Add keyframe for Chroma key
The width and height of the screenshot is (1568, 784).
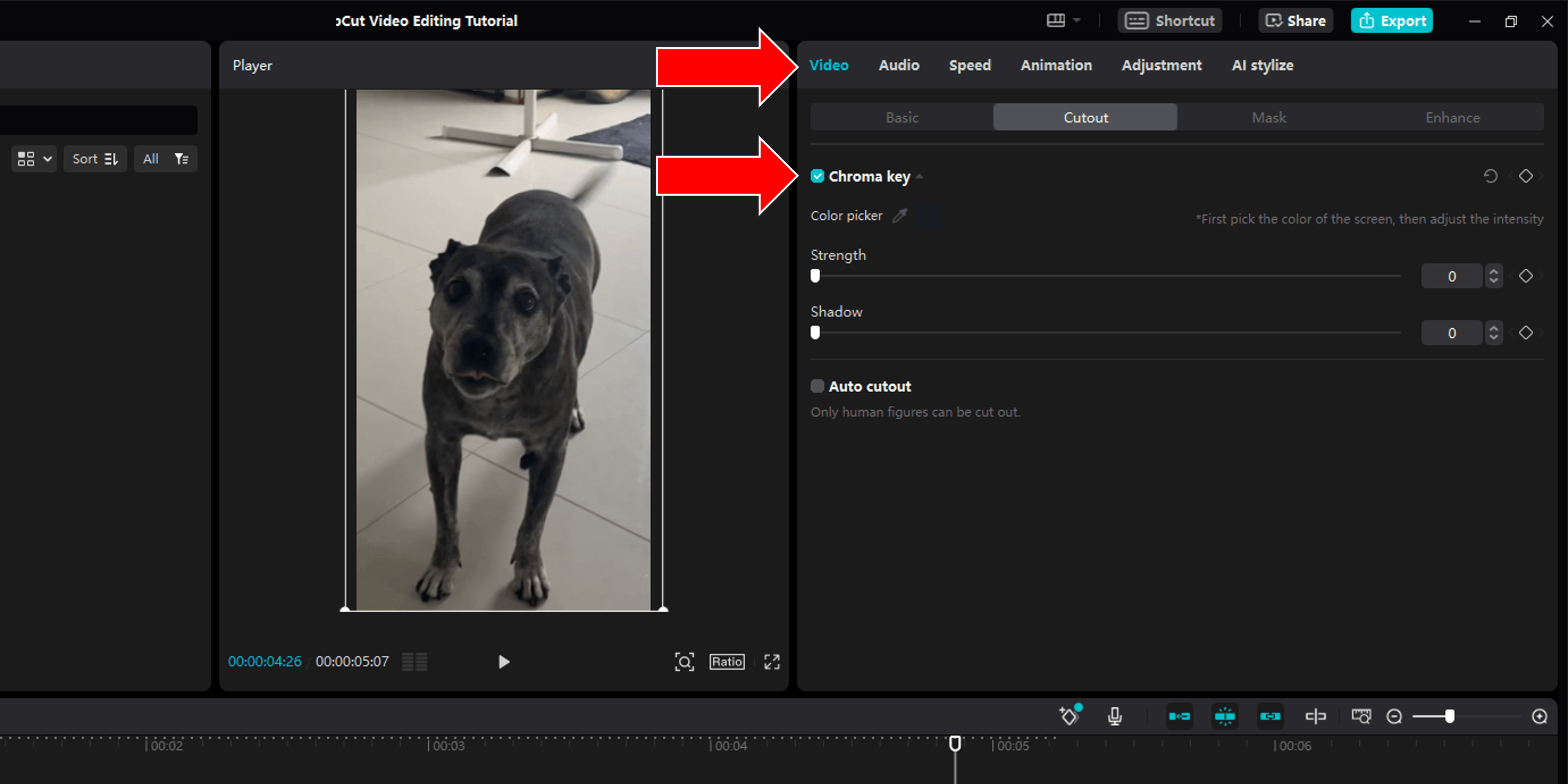(1526, 176)
